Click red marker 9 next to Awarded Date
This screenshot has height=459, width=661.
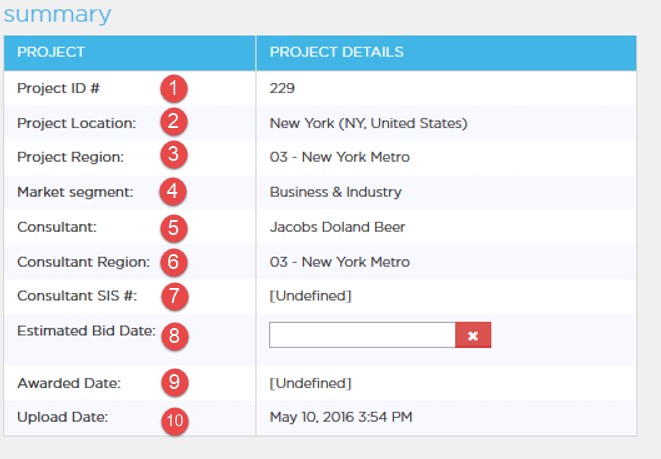click(x=175, y=382)
